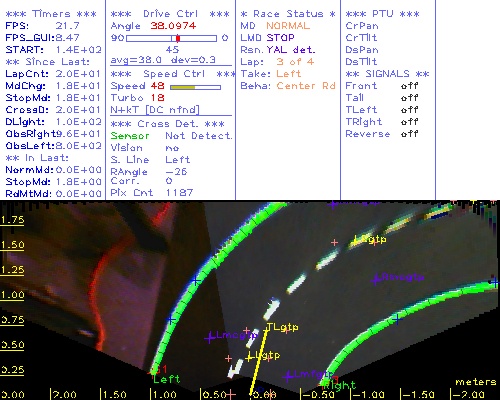
Task: Toggle the Reverse signal off indicator
Action: [x=409, y=134]
